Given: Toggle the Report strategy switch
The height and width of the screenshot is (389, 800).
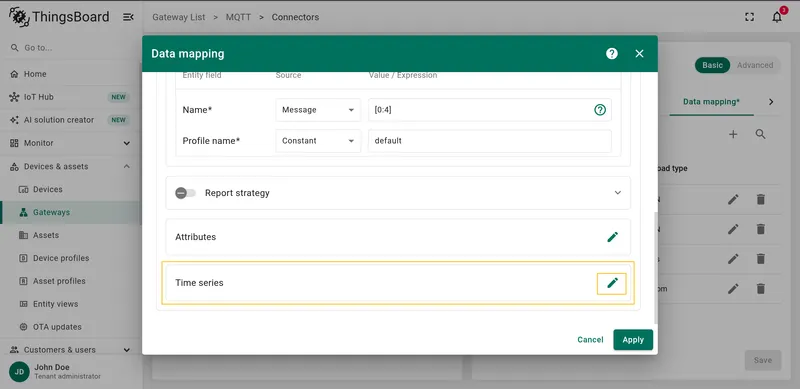Looking at the screenshot, I should click(x=185, y=193).
